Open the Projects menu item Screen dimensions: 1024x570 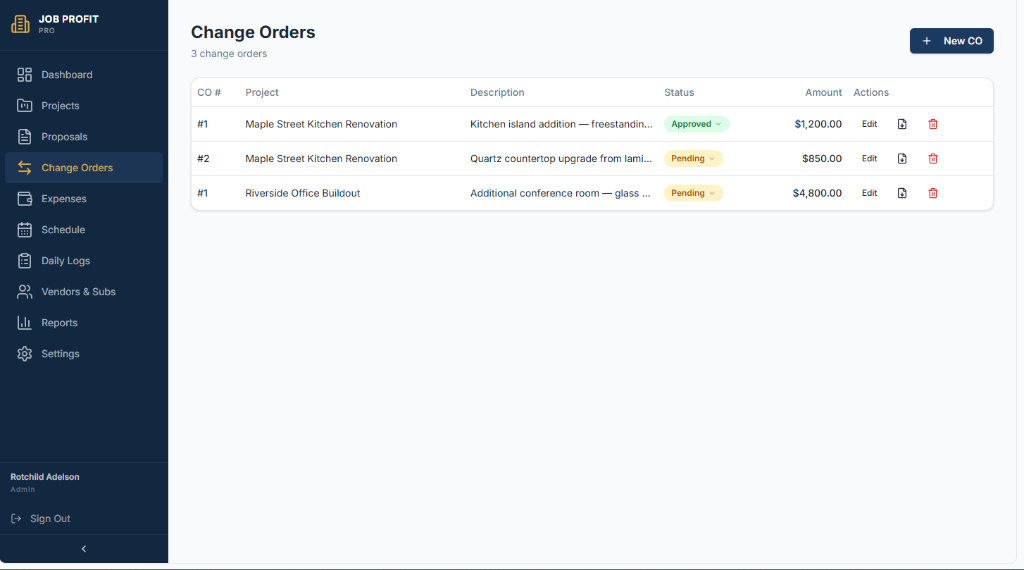point(84,106)
